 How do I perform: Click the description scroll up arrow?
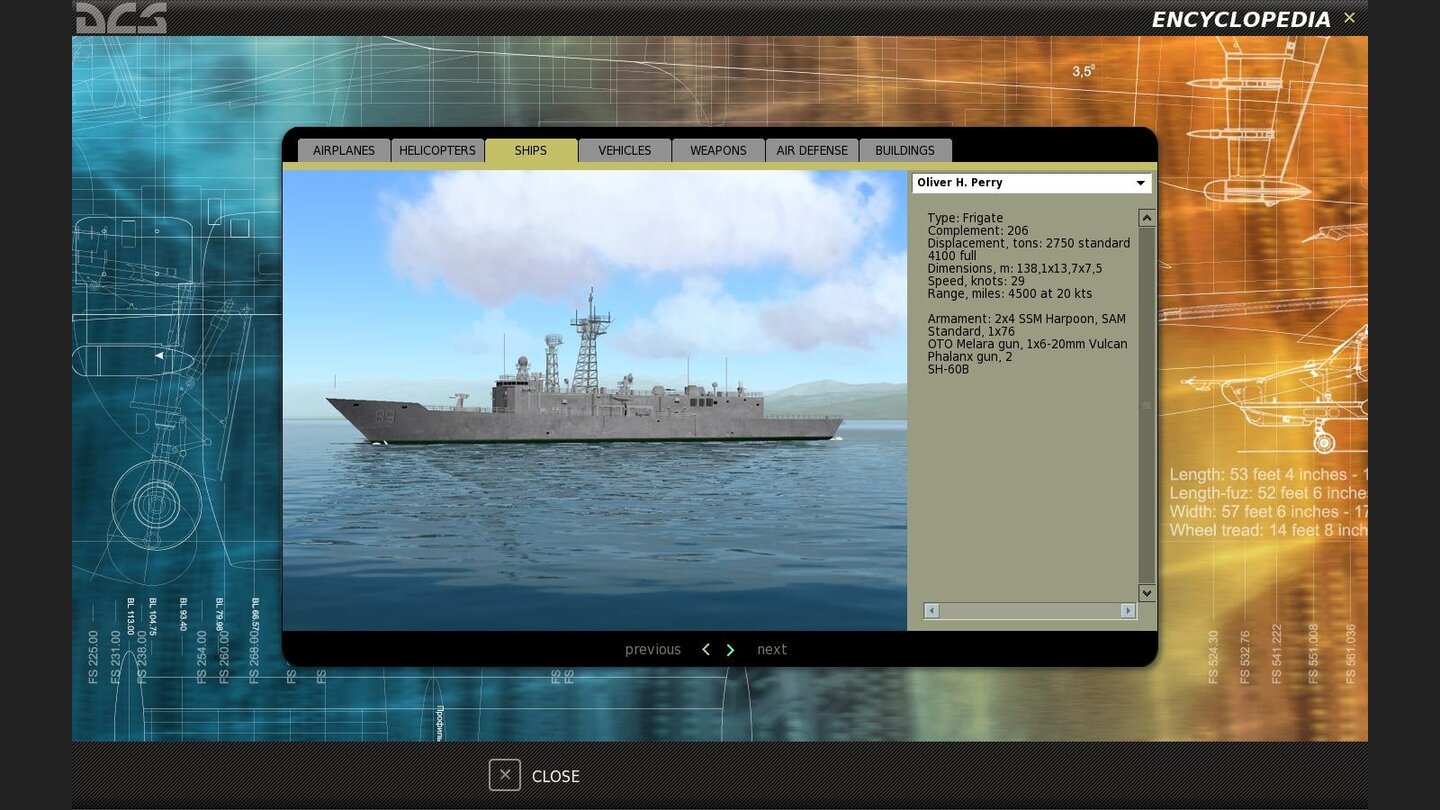click(1147, 218)
